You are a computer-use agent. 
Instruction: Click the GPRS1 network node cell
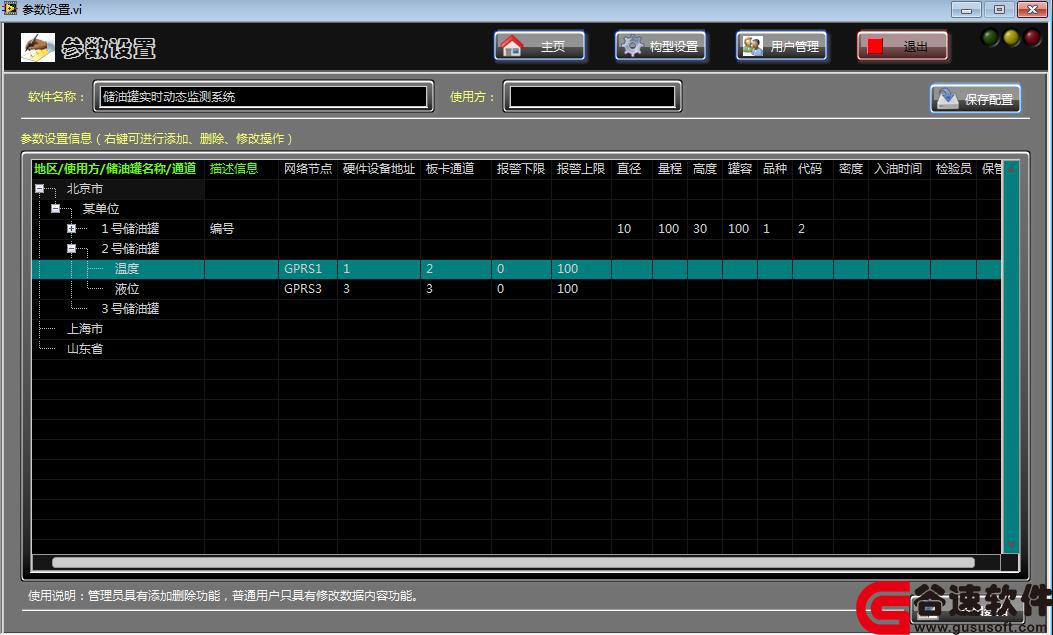click(x=303, y=268)
